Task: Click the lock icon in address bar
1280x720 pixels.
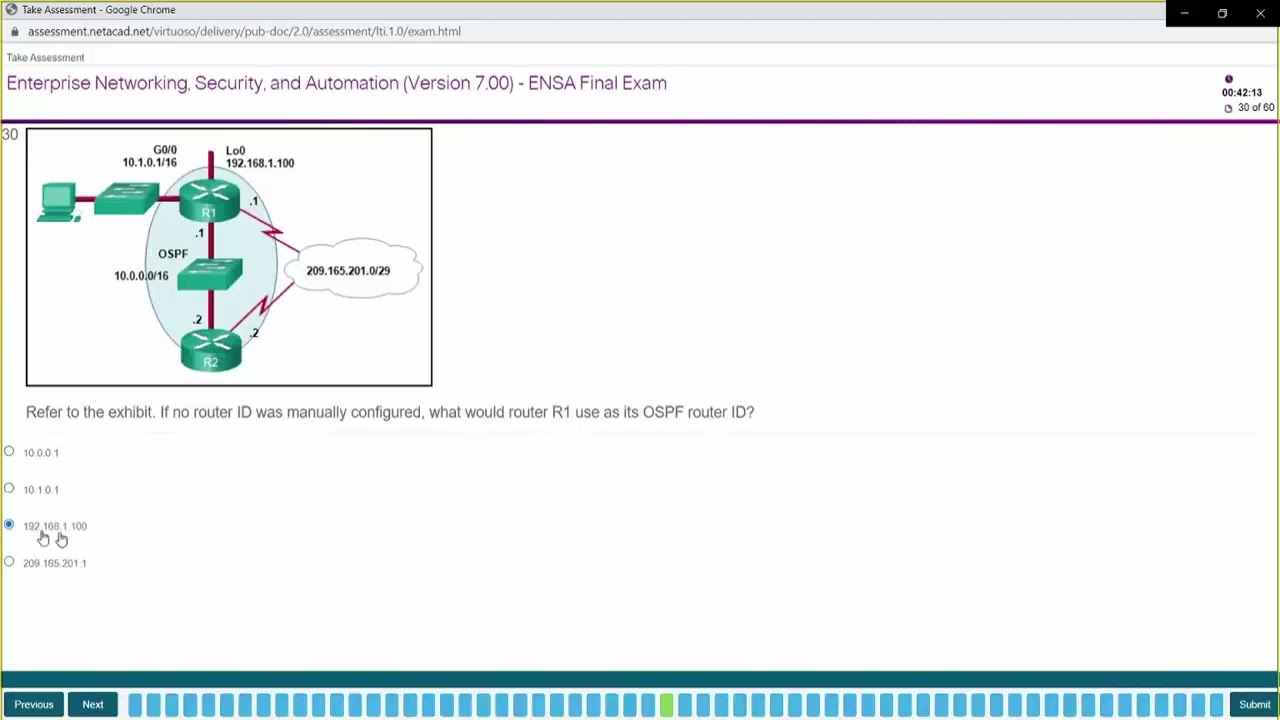Action: click(x=14, y=31)
